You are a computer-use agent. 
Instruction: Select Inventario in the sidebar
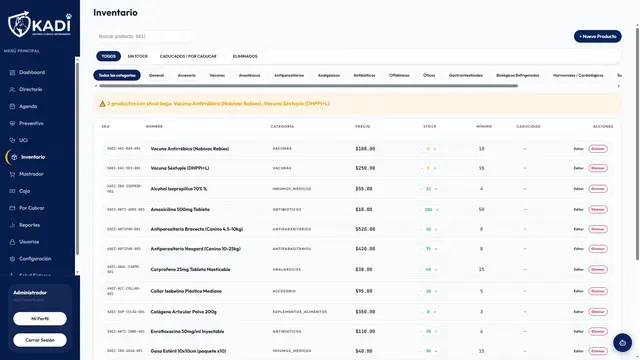point(33,157)
